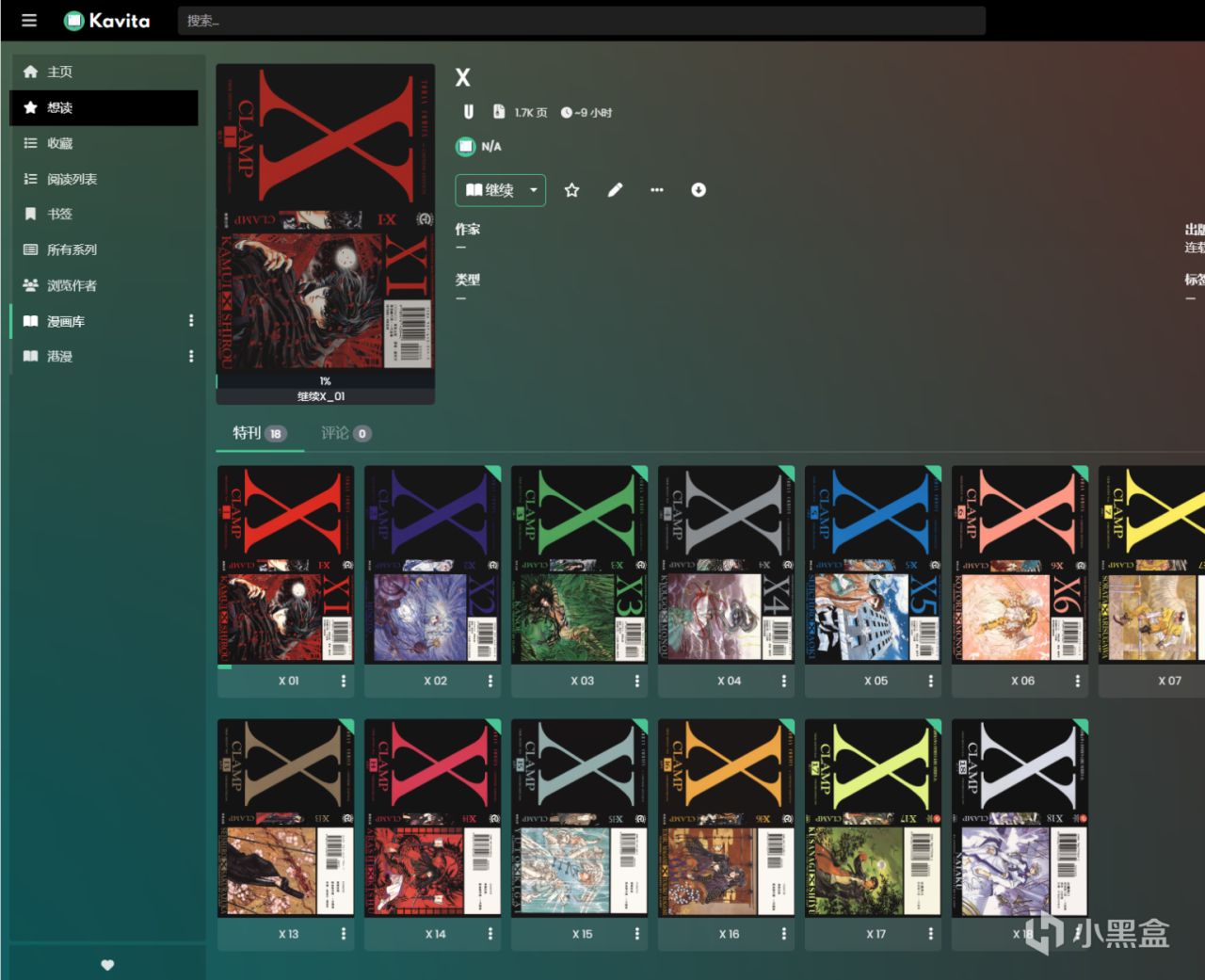Open the X 17 volume cover
1205x980 pixels.
click(x=874, y=818)
